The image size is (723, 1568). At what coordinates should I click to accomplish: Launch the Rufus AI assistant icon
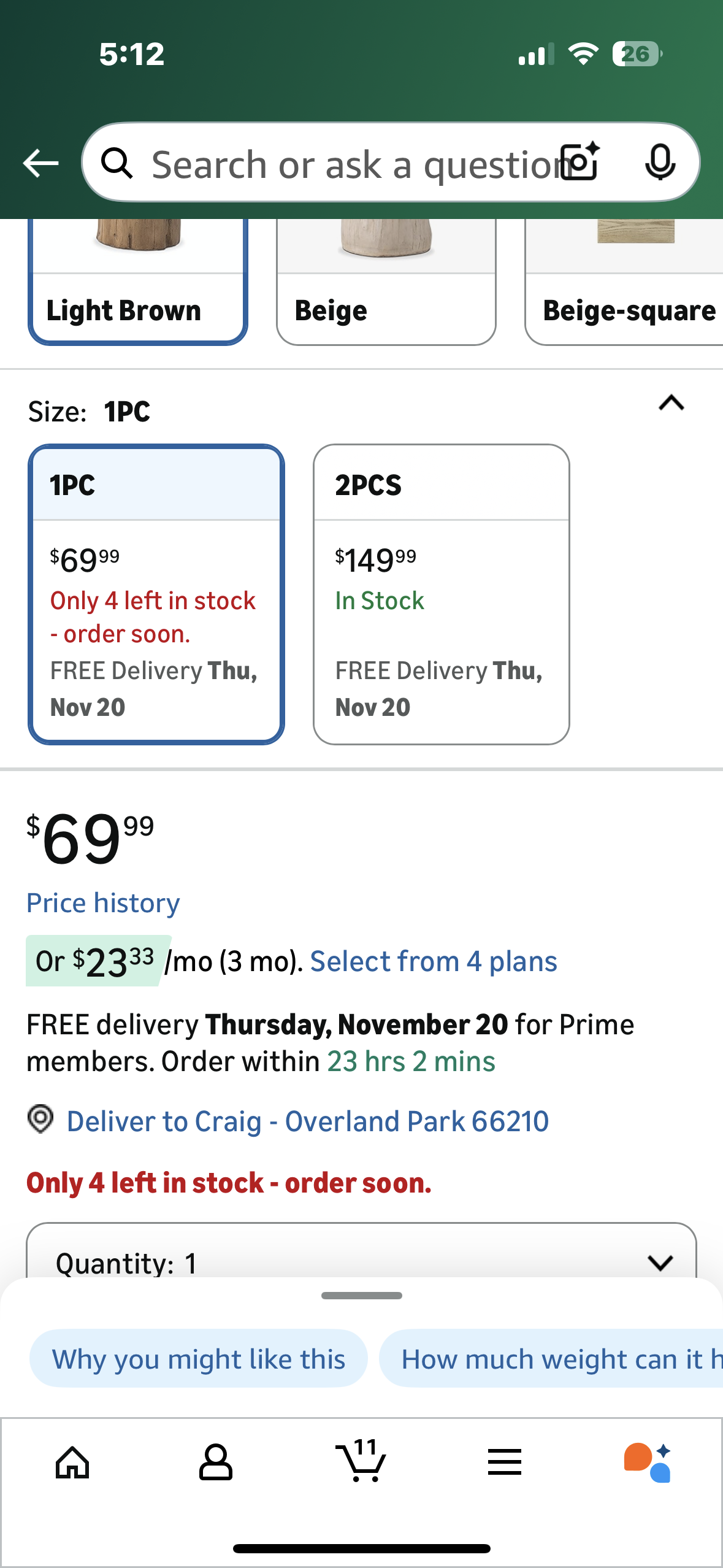(x=648, y=1462)
